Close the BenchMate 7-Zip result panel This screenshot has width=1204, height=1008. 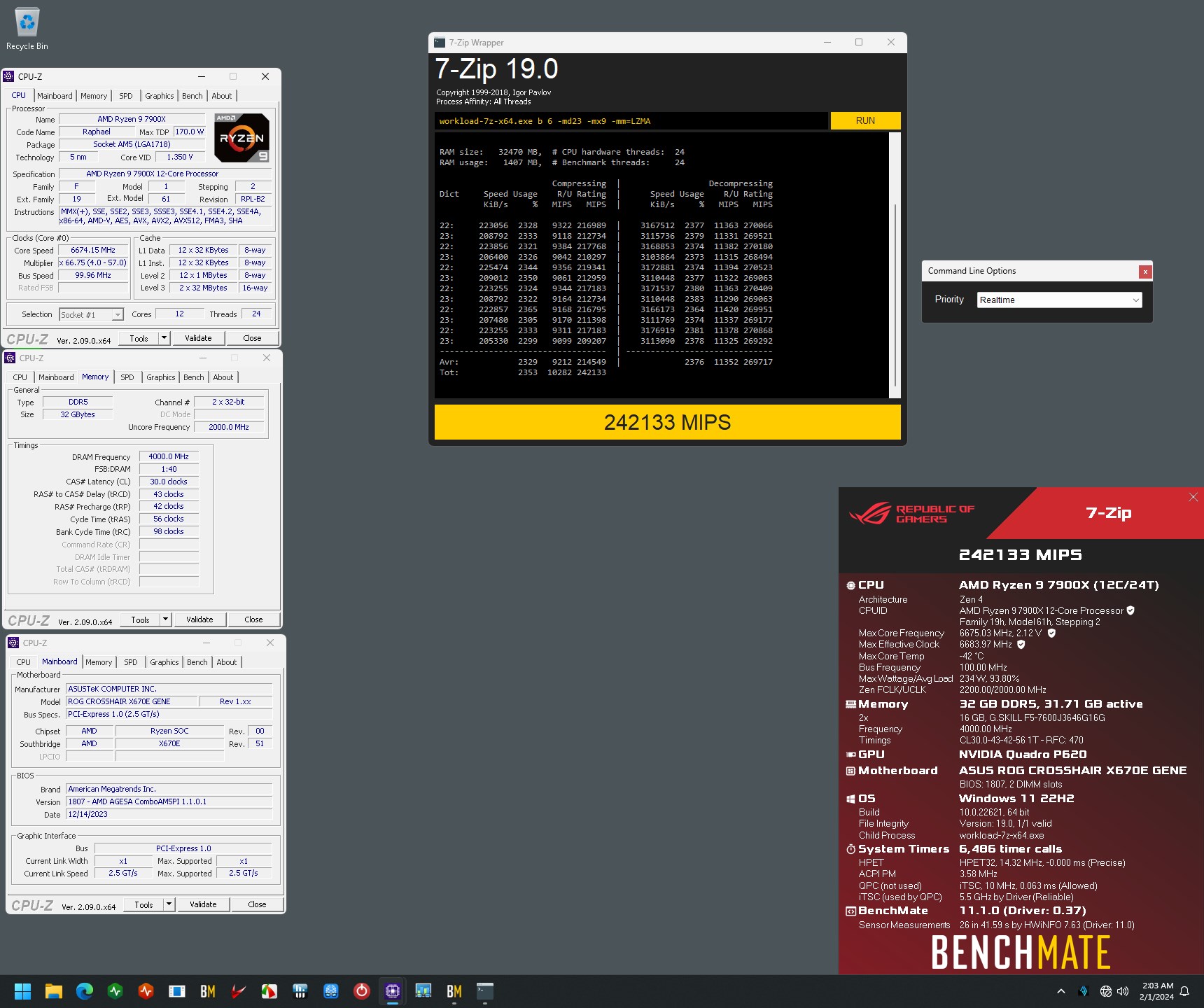pyautogui.click(x=1193, y=497)
